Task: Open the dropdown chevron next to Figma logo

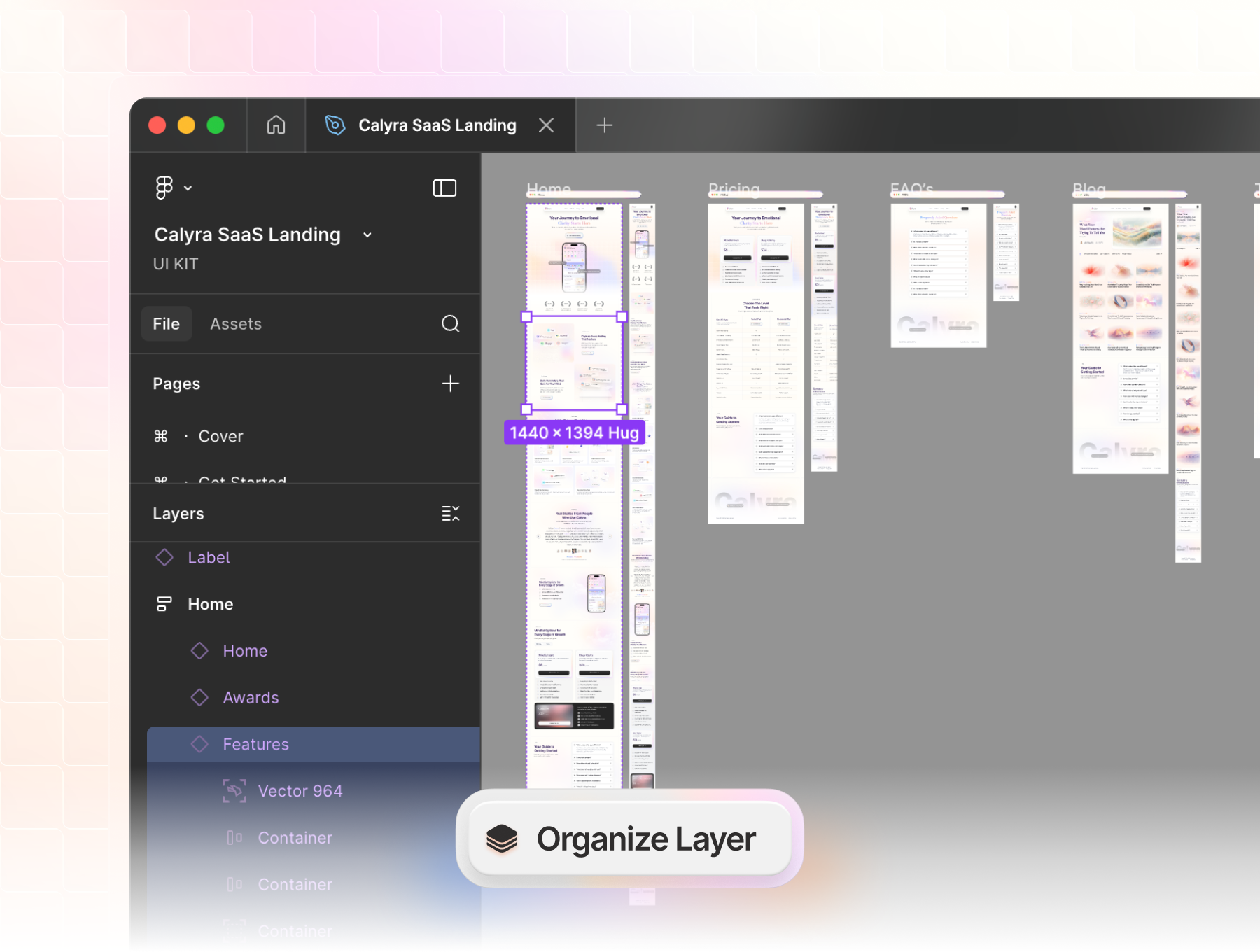Action: click(188, 188)
